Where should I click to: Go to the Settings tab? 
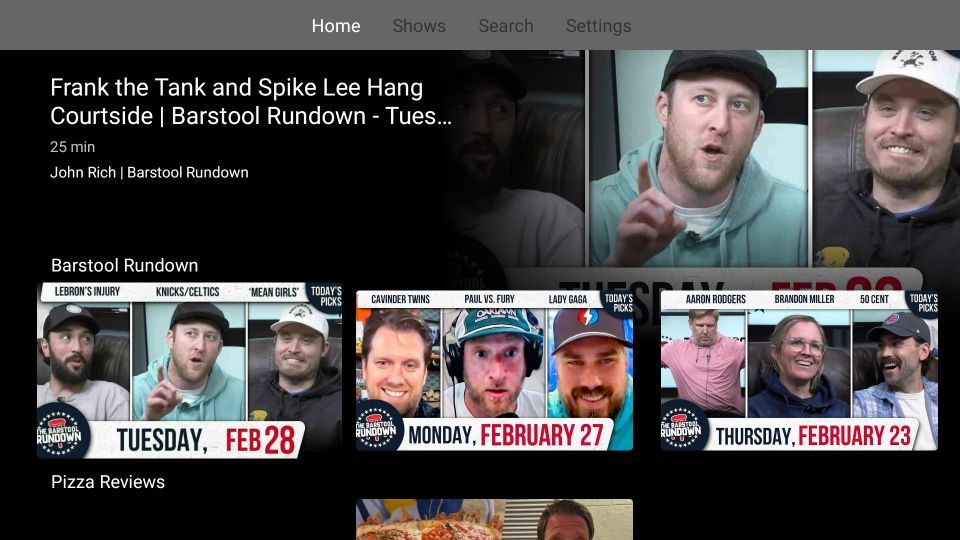[598, 26]
